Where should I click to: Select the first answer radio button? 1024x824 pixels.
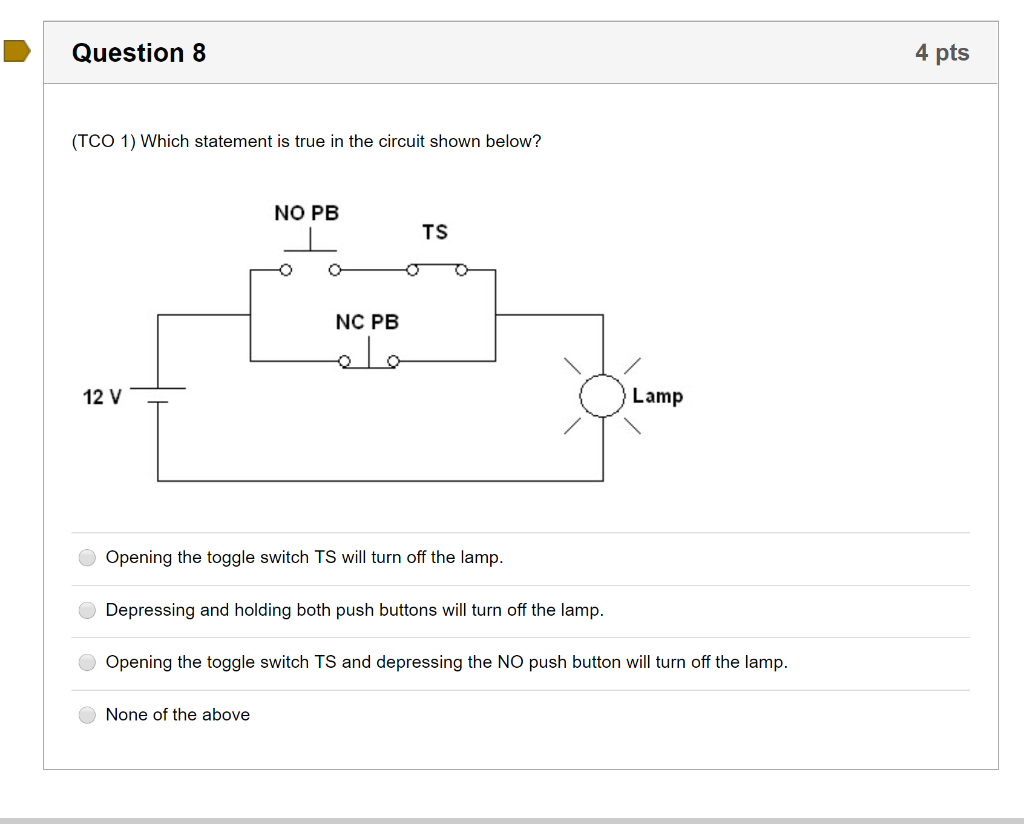pos(87,557)
